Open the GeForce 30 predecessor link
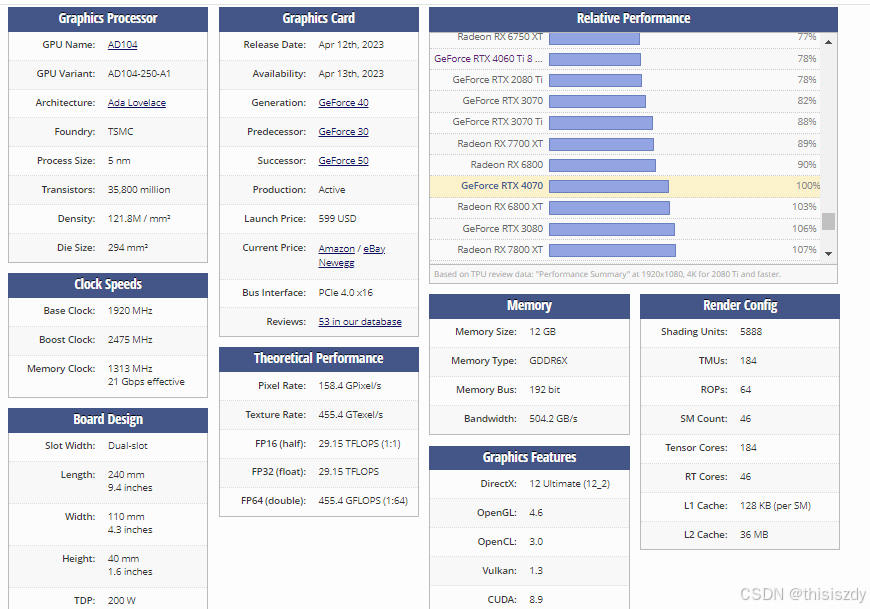Viewport: 870px width, 609px height. tap(343, 131)
